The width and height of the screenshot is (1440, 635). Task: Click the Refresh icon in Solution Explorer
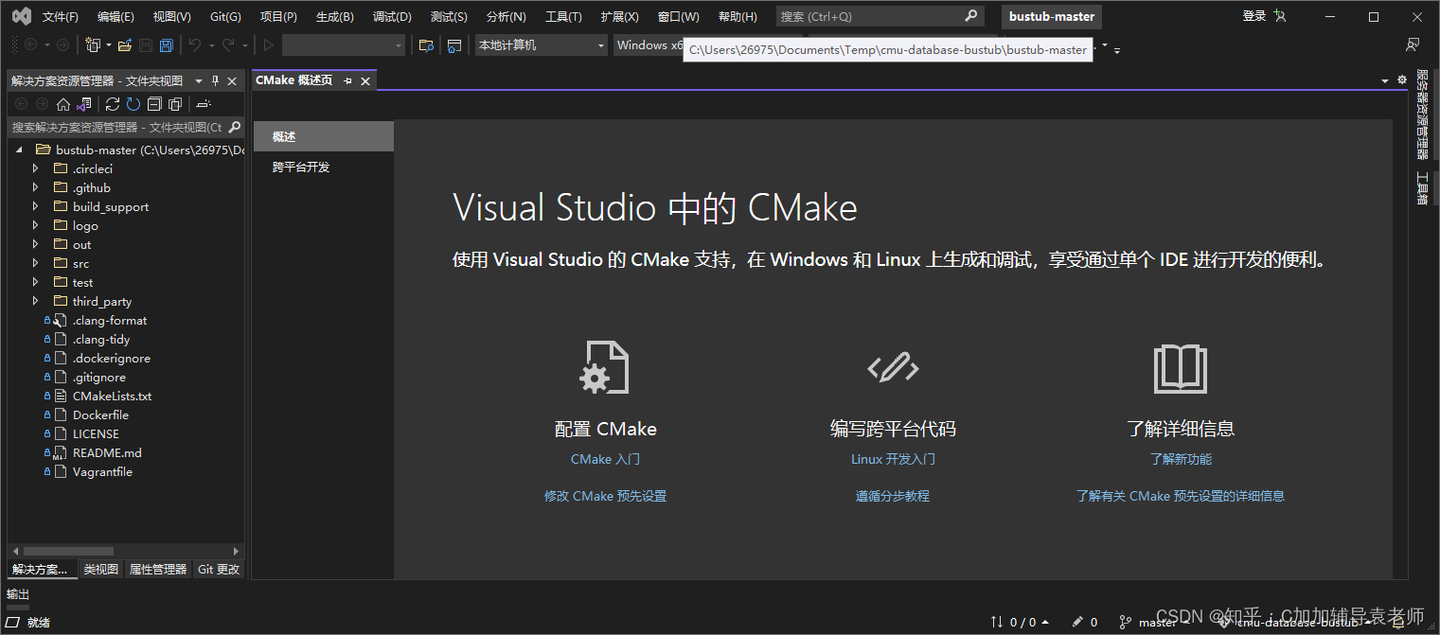tap(133, 103)
